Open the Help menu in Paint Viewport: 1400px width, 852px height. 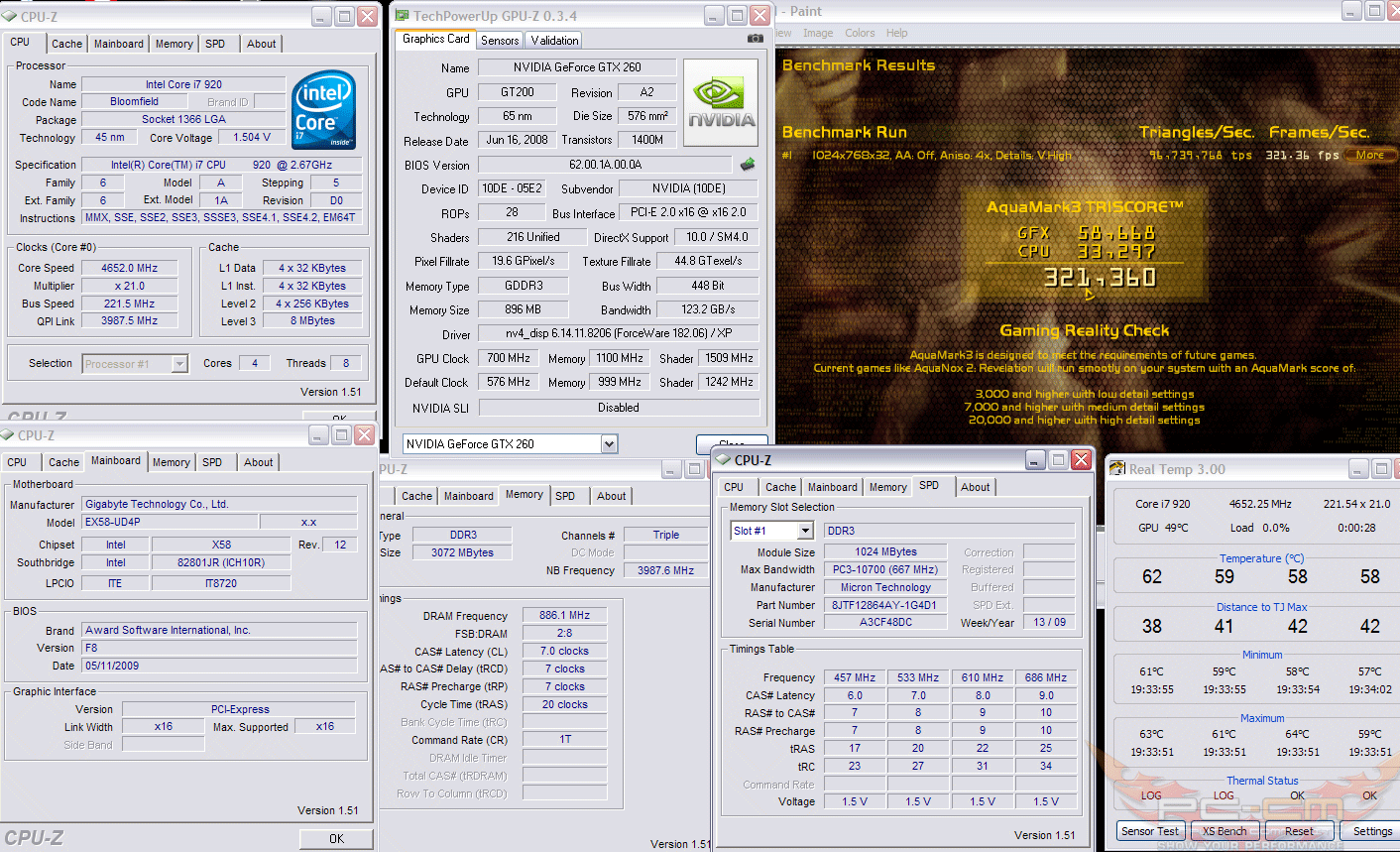[897, 33]
